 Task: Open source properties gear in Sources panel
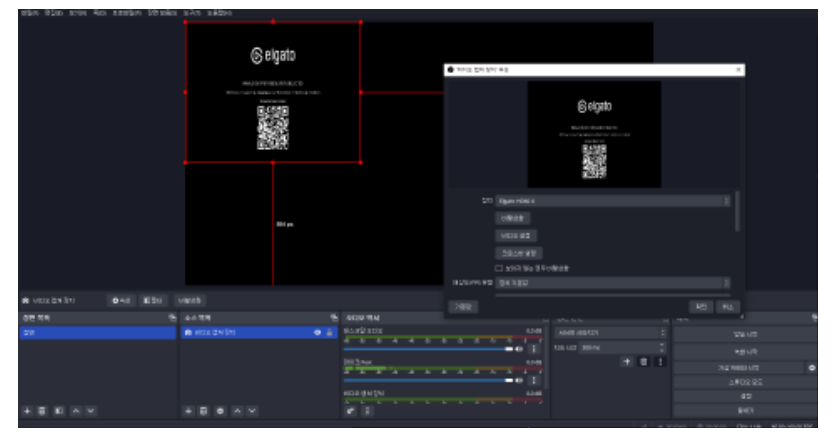220,411
